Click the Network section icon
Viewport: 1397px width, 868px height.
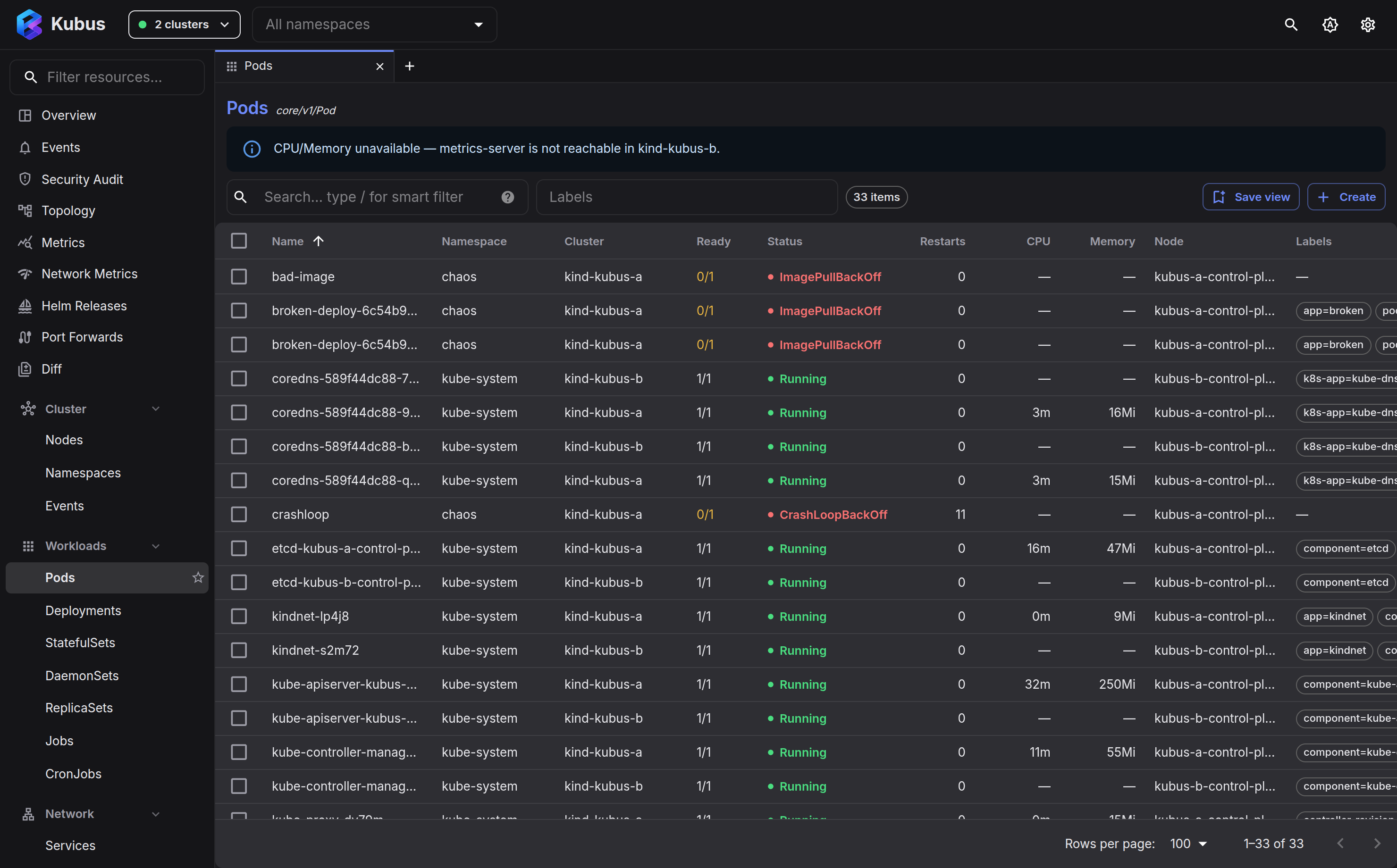coord(28,814)
